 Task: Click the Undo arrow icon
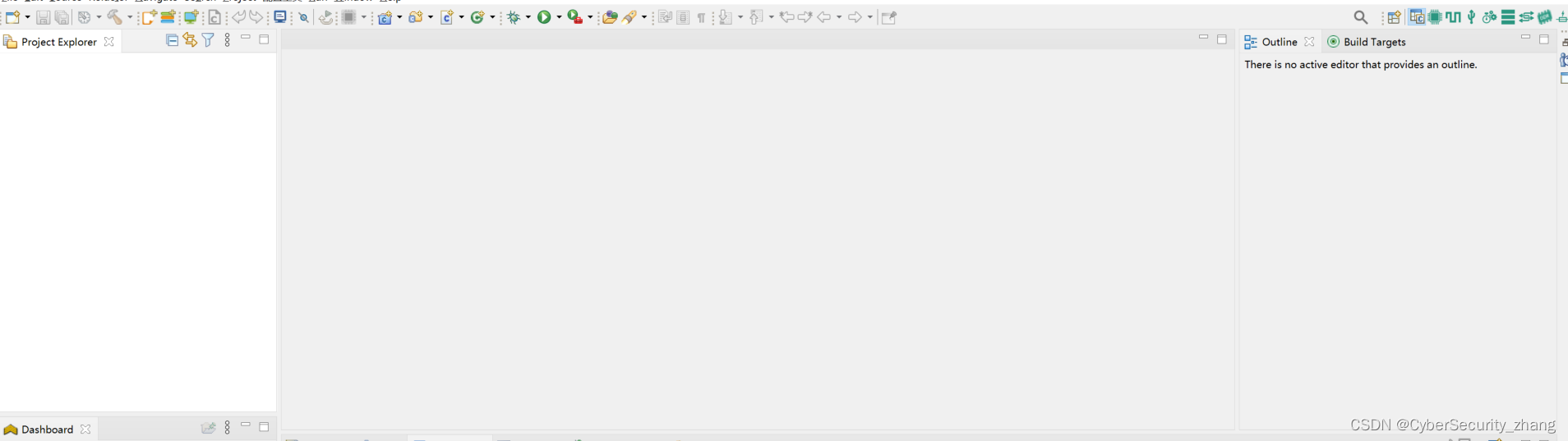click(x=238, y=16)
